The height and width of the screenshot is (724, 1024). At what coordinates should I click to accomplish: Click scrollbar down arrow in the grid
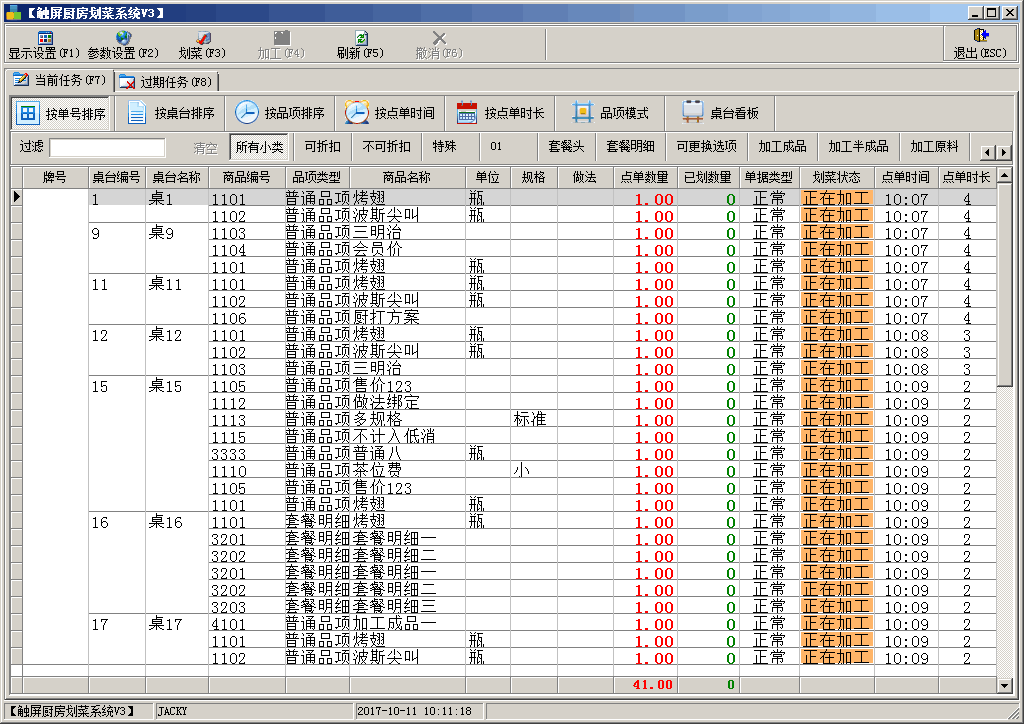1005,685
